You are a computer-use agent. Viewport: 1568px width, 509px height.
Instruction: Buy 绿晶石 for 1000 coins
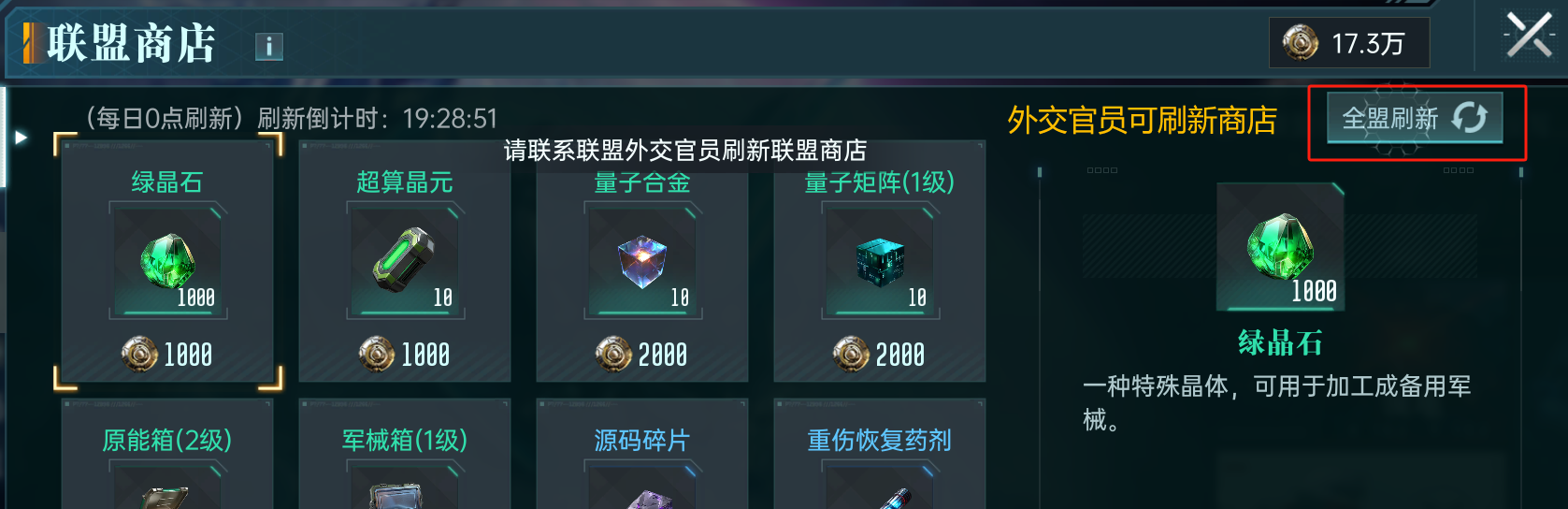click(167, 355)
